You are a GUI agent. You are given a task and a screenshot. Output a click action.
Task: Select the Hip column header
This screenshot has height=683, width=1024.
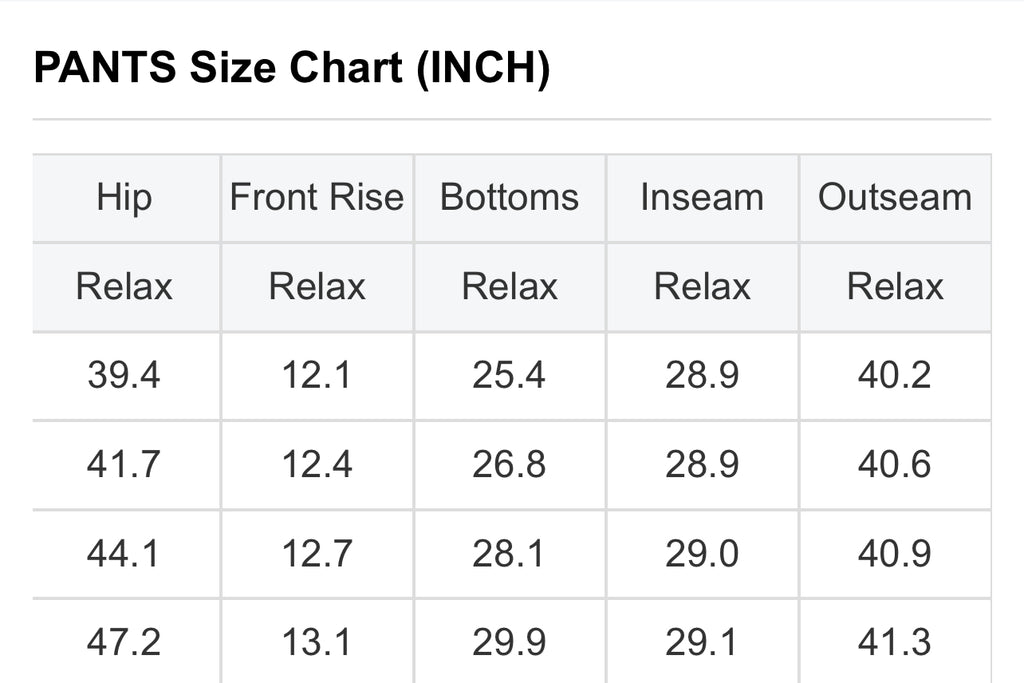pos(124,197)
